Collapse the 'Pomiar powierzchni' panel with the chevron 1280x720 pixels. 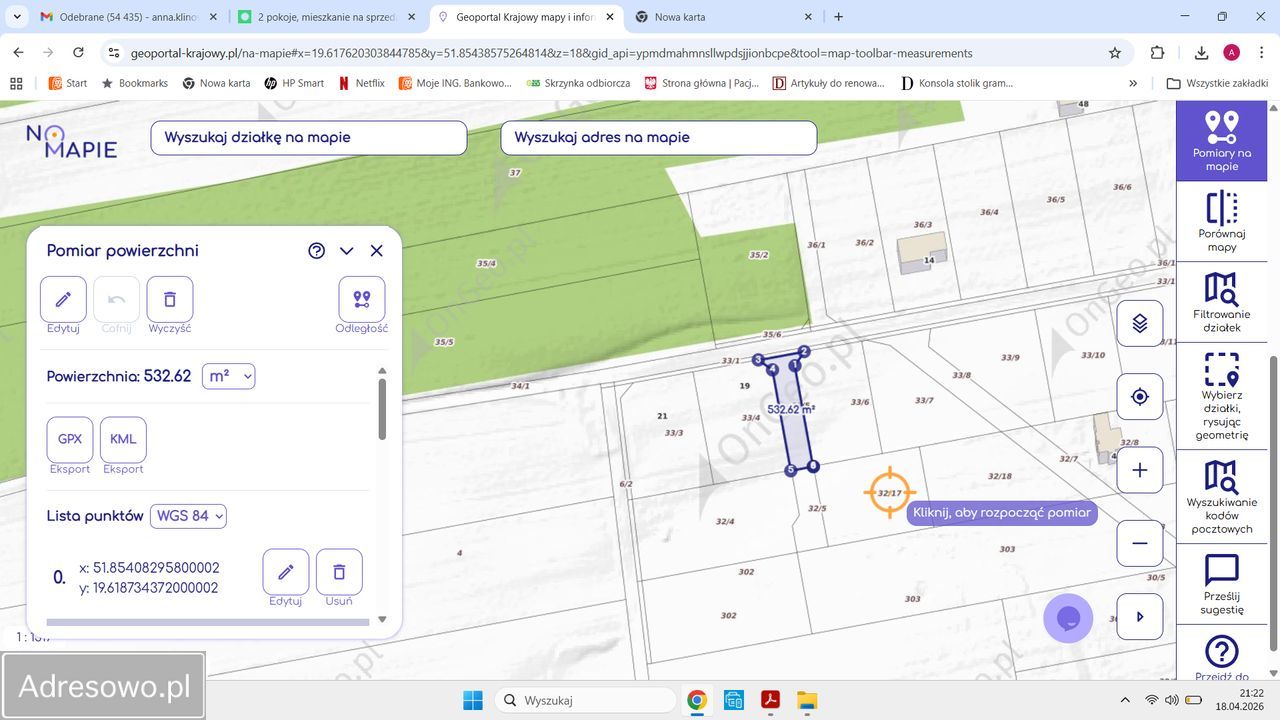346,251
